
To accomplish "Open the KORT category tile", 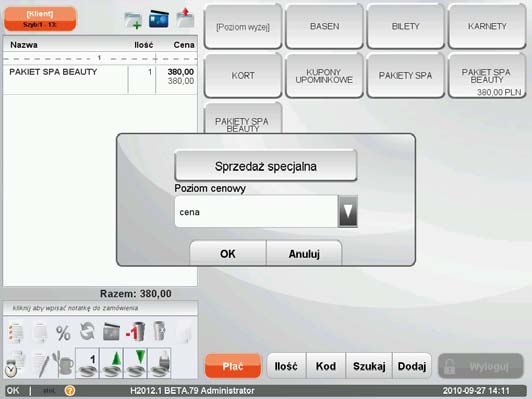I will tap(243, 75).
